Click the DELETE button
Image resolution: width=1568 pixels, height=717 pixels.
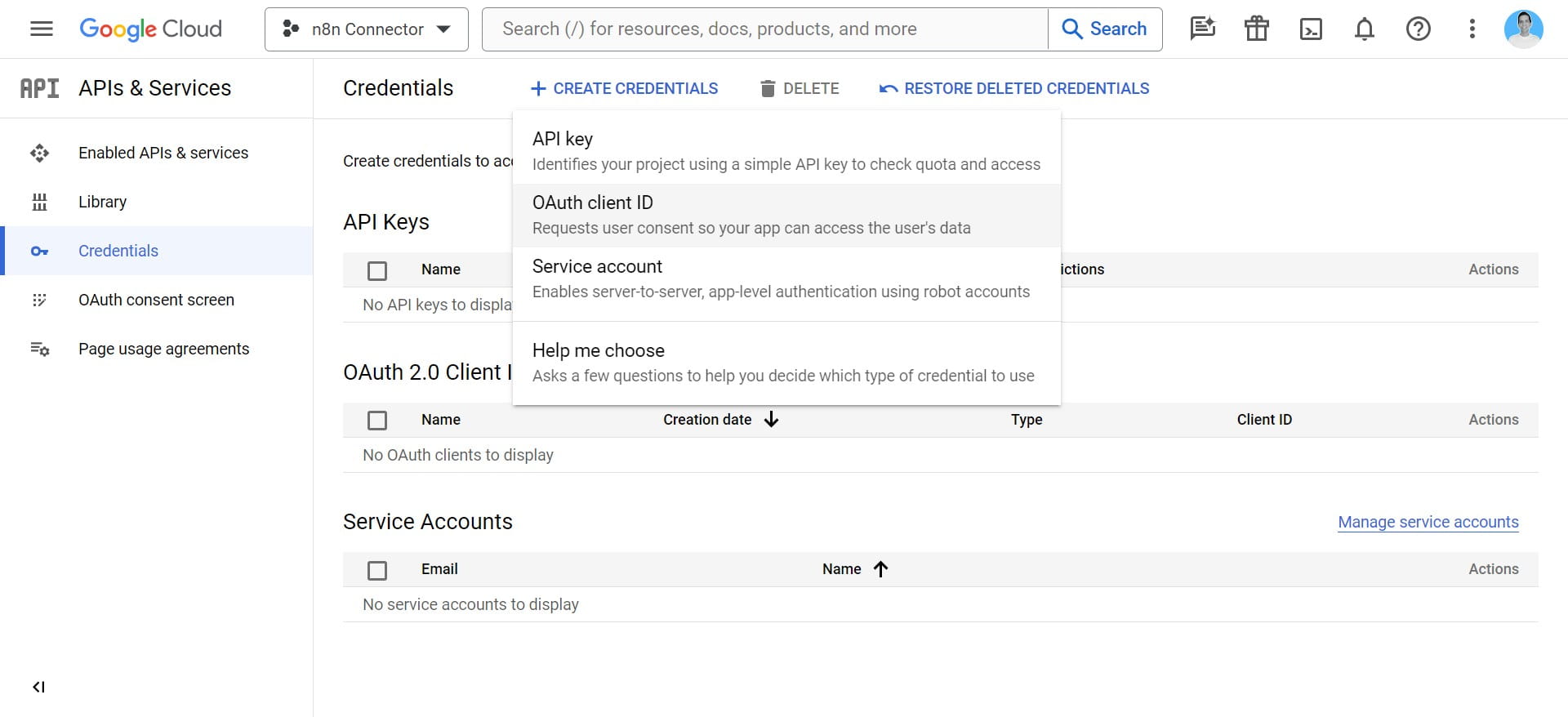click(800, 88)
